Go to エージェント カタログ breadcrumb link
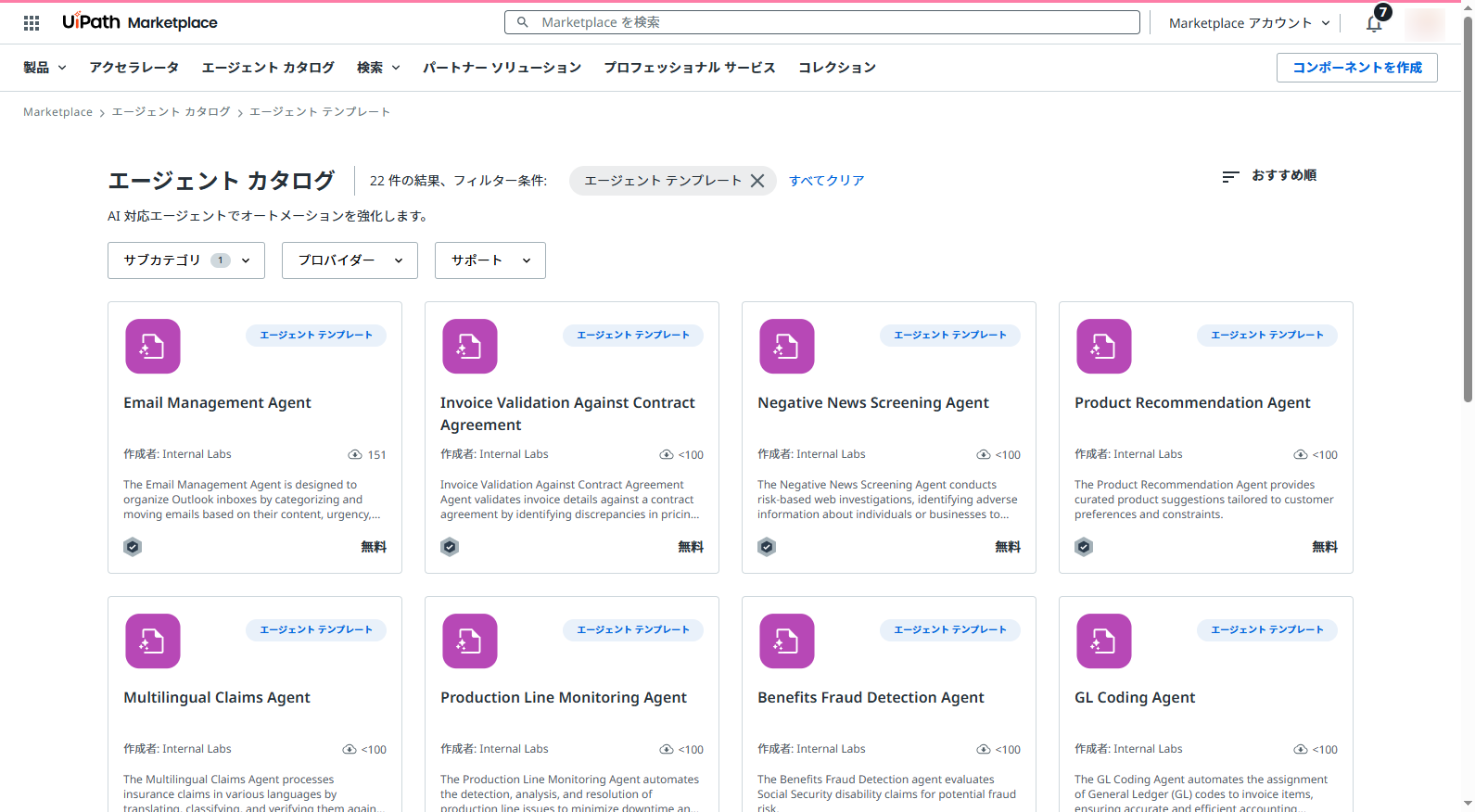Screen dimensions: 1475x812 tap(171, 112)
